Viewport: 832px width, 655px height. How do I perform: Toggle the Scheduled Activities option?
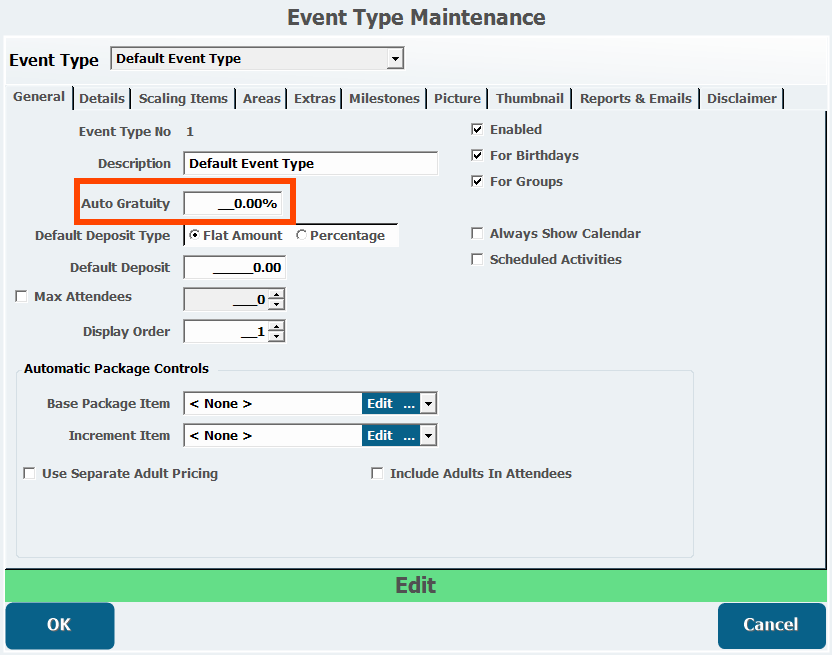tap(477, 259)
